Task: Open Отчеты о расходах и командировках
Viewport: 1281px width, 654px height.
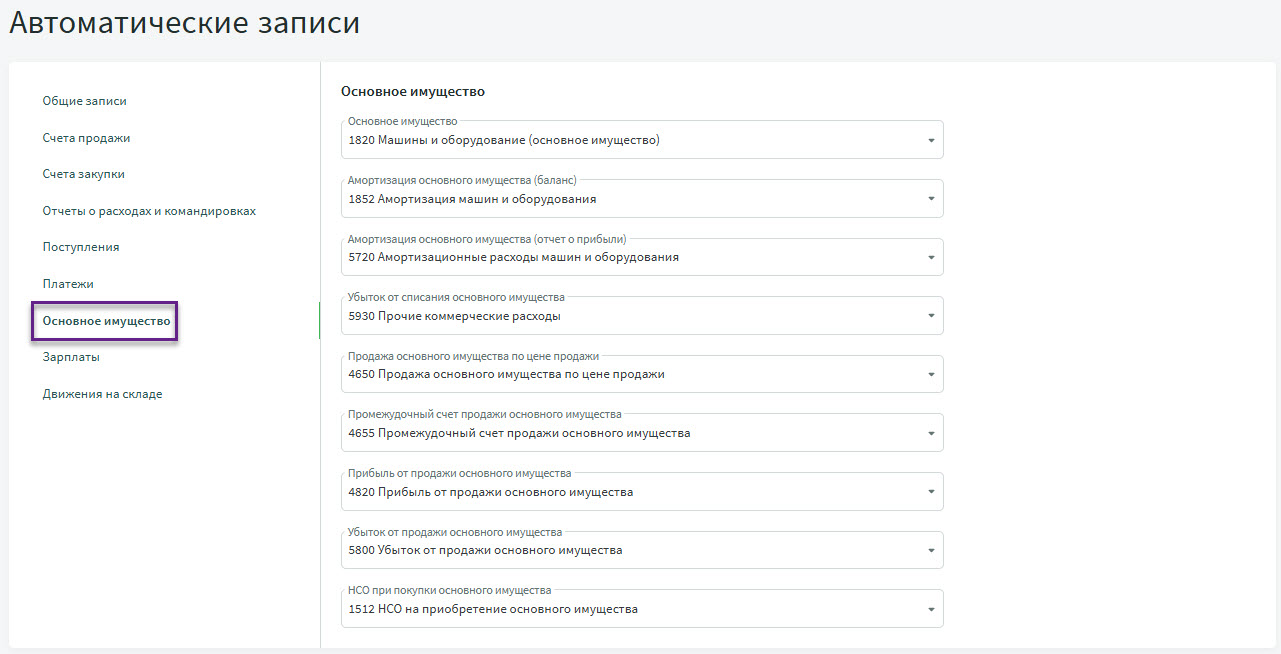Action: click(x=149, y=211)
